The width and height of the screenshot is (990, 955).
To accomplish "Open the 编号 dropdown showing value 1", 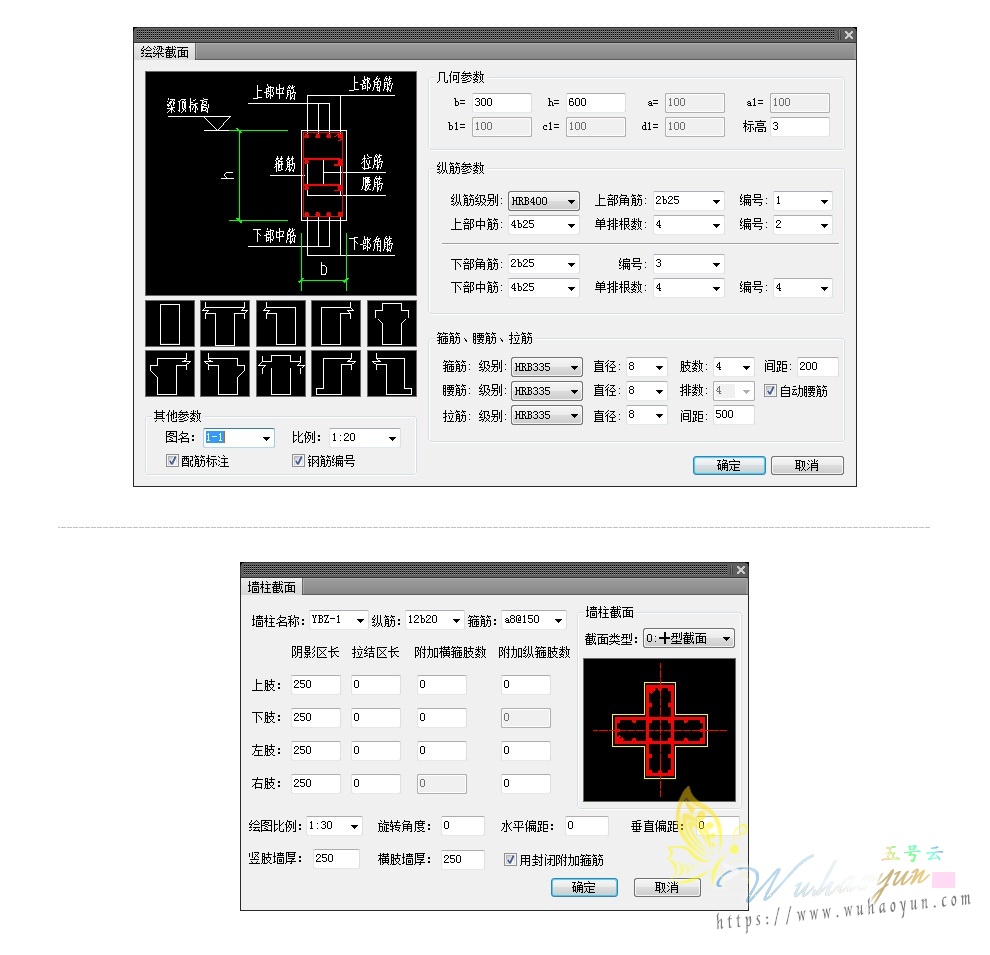I will coord(803,201).
